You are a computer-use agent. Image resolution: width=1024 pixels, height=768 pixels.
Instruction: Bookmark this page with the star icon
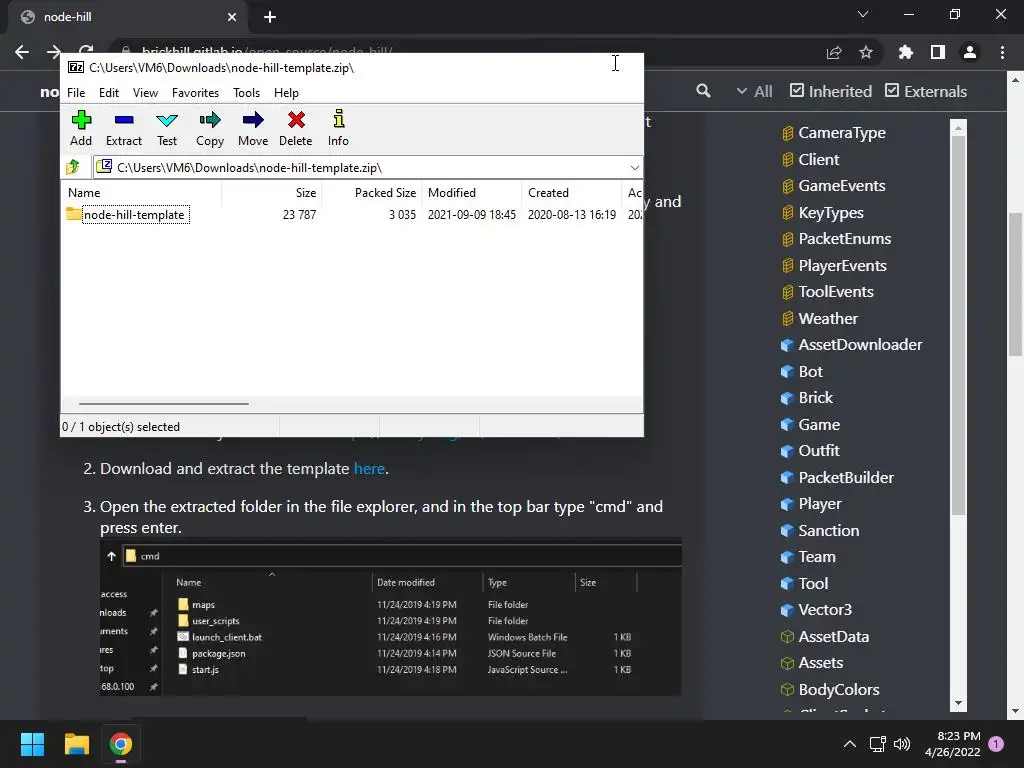(866, 52)
